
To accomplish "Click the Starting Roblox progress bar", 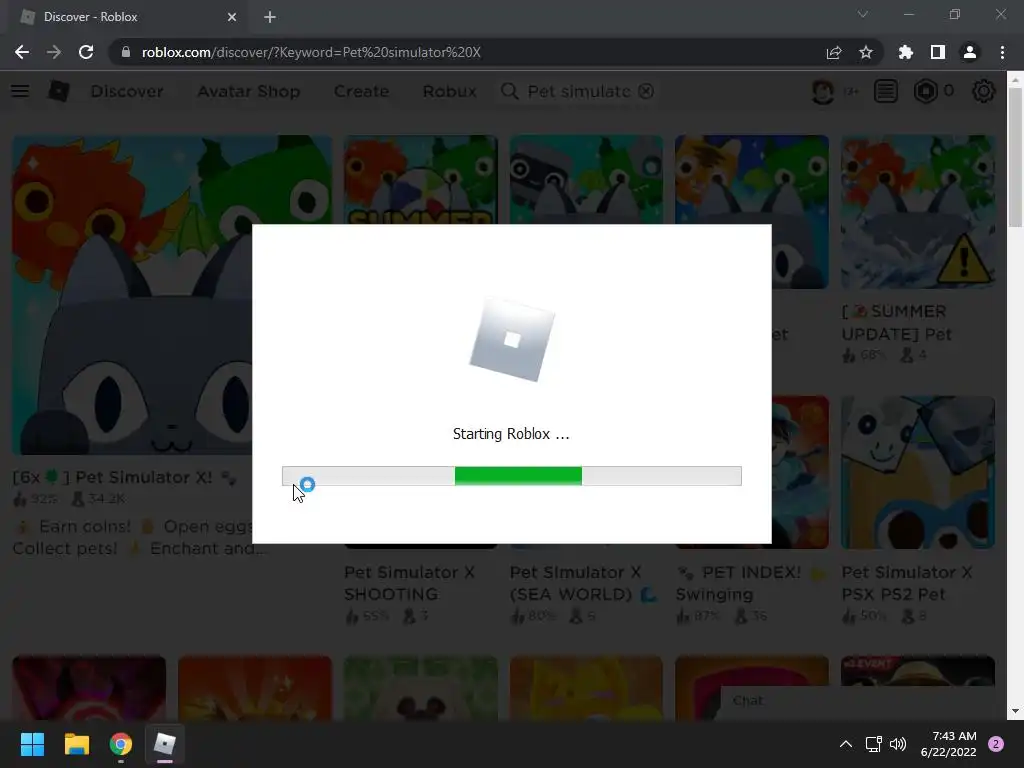I will coord(511,476).
